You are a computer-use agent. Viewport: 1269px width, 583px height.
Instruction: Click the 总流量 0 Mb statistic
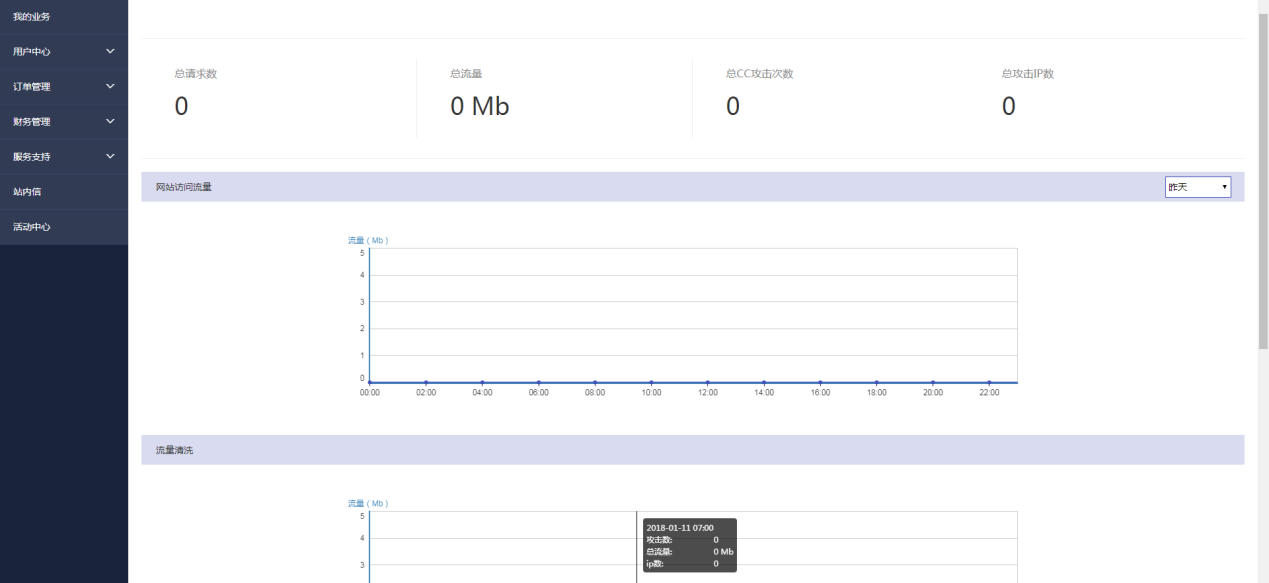[x=479, y=107]
